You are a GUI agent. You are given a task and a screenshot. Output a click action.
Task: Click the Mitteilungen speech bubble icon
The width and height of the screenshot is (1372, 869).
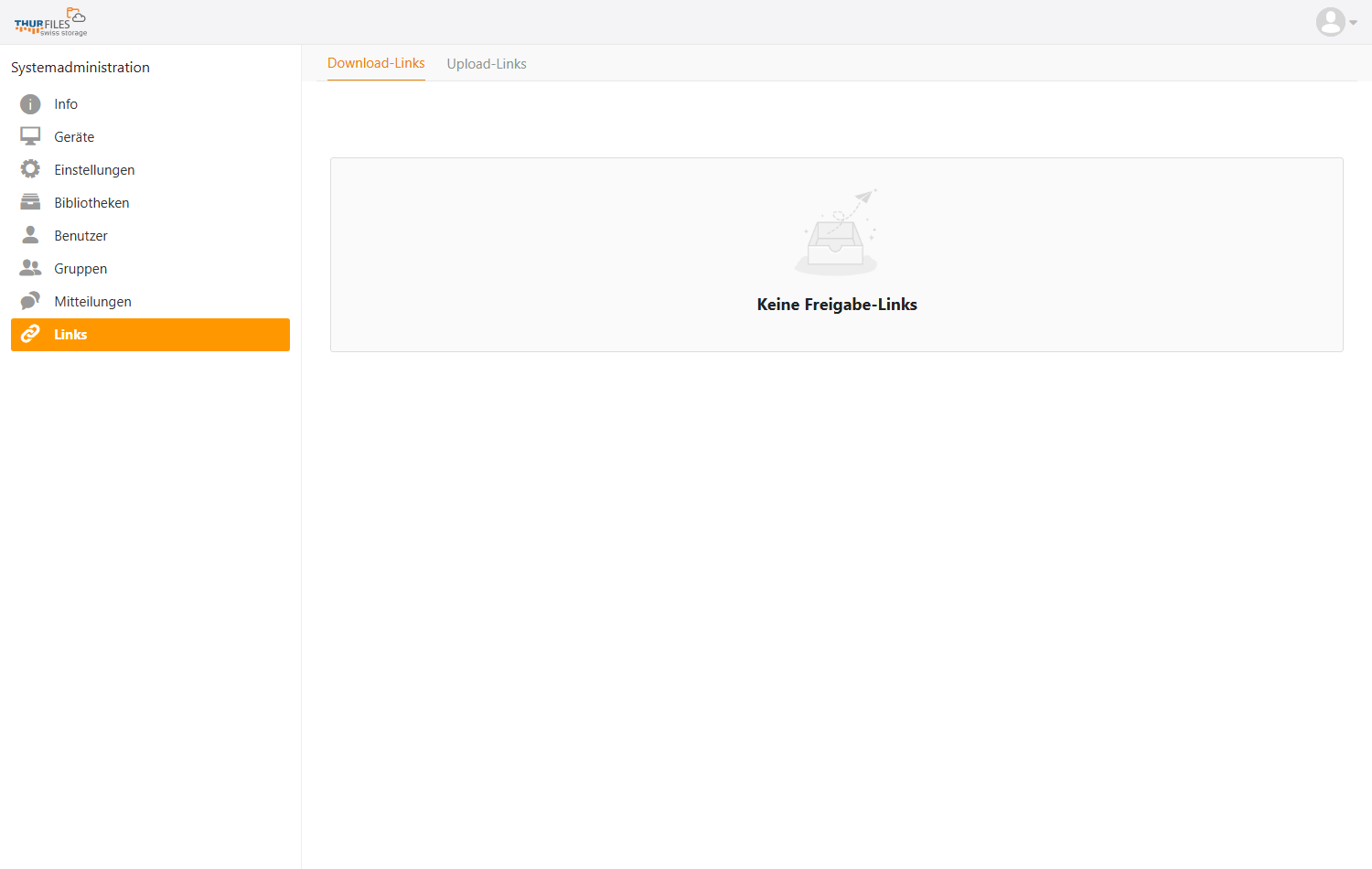[30, 302]
